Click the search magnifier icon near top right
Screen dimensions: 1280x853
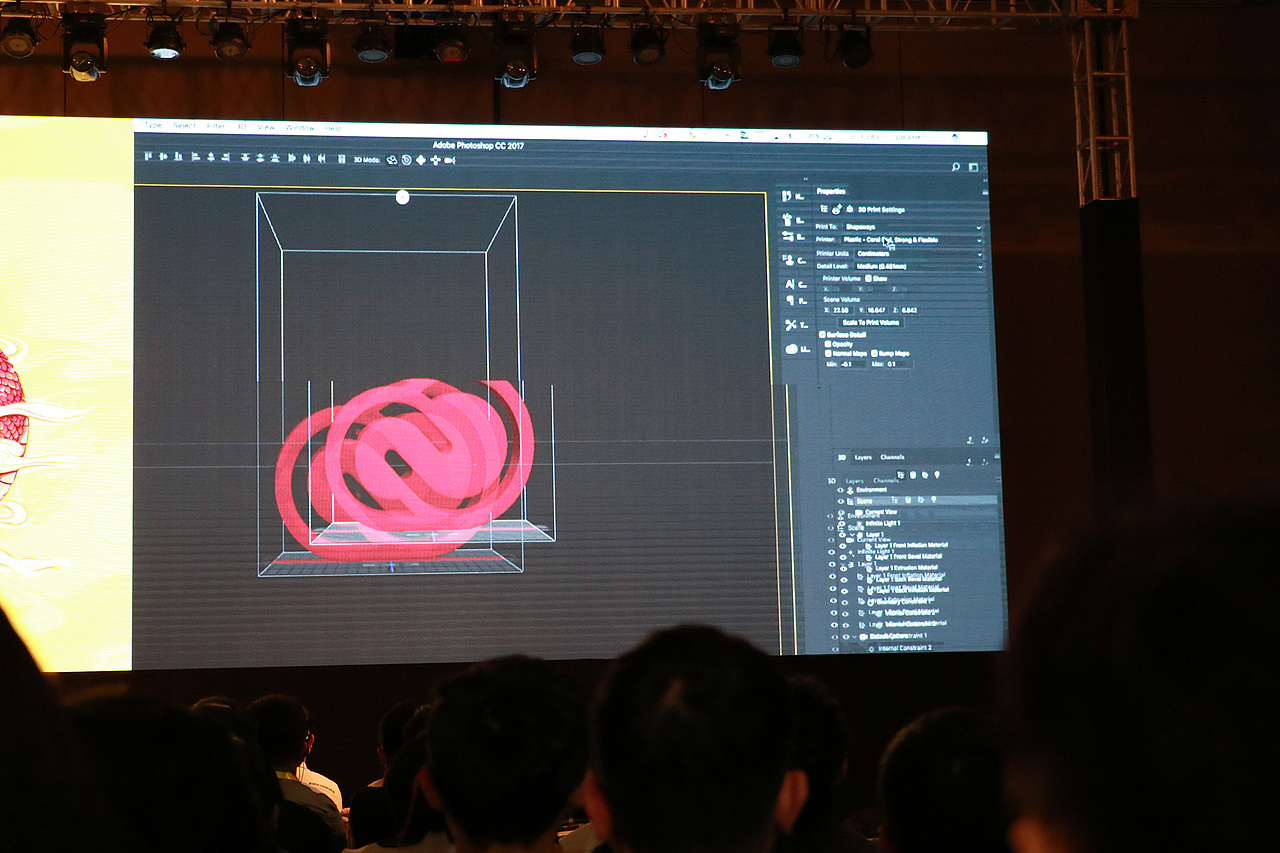[956, 167]
